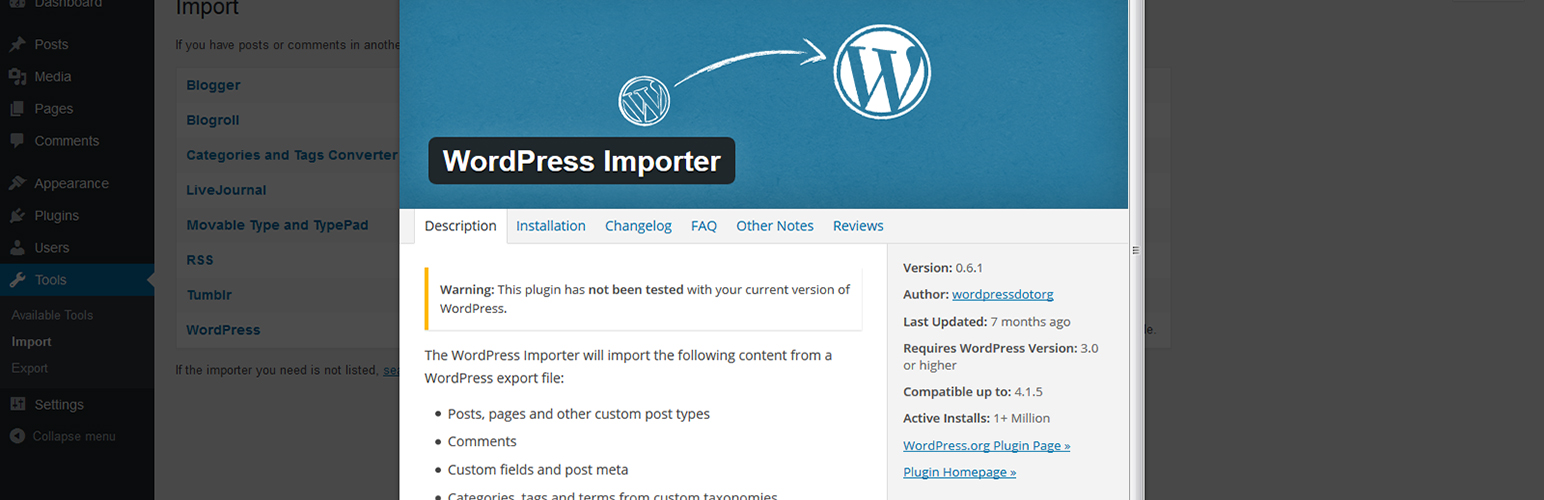This screenshot has height=500, width=1544.
Task: Select the Tools menu item
Action: [x=77, y=280]
